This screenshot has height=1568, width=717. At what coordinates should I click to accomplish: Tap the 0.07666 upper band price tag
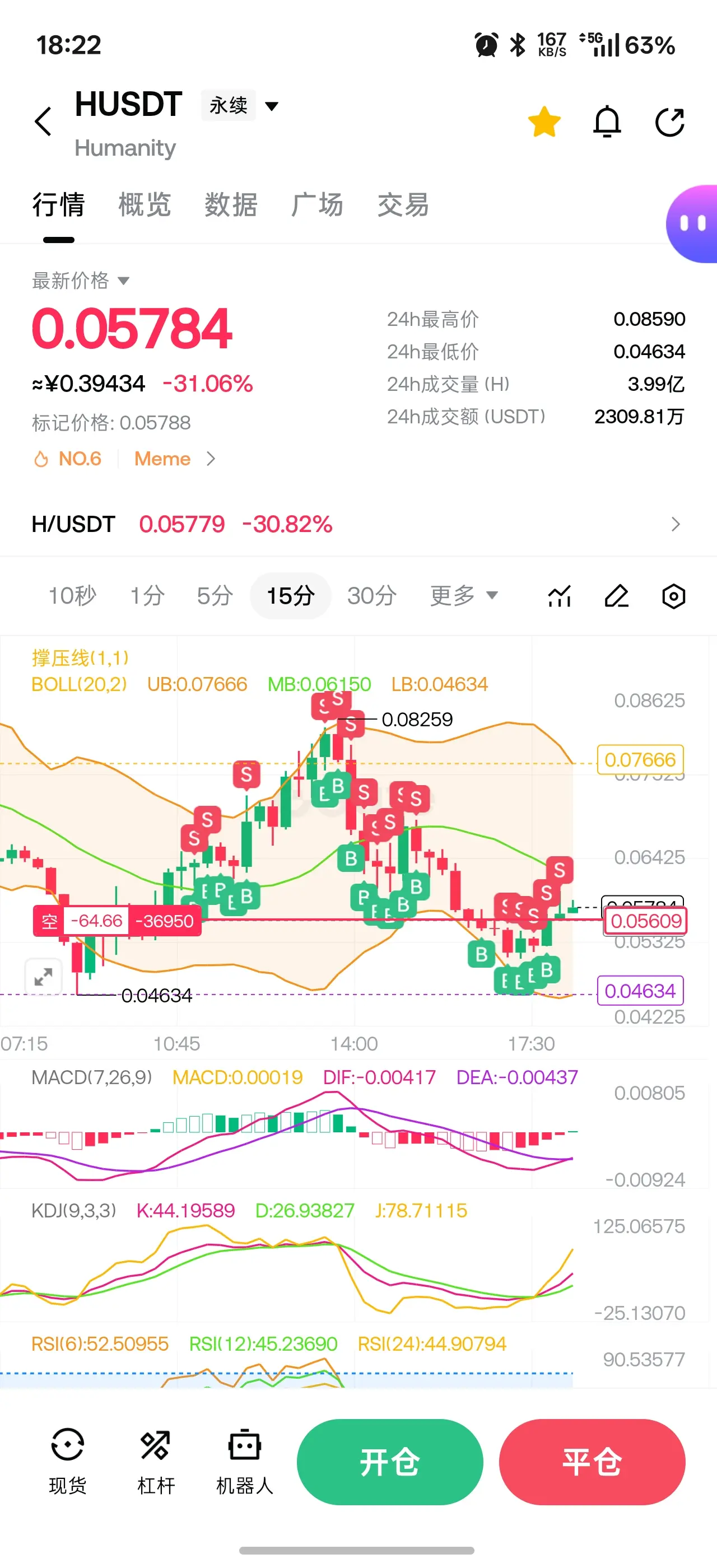(640, 759)
